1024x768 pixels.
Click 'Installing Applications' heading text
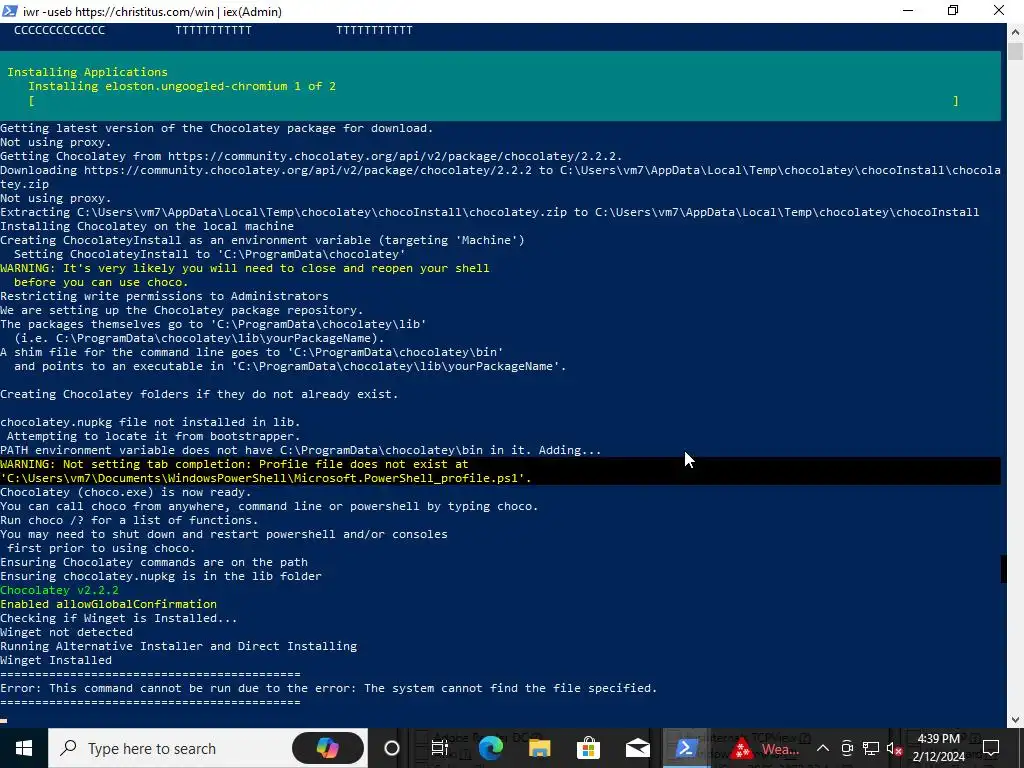pyautogui.click(x=88, y=72)
